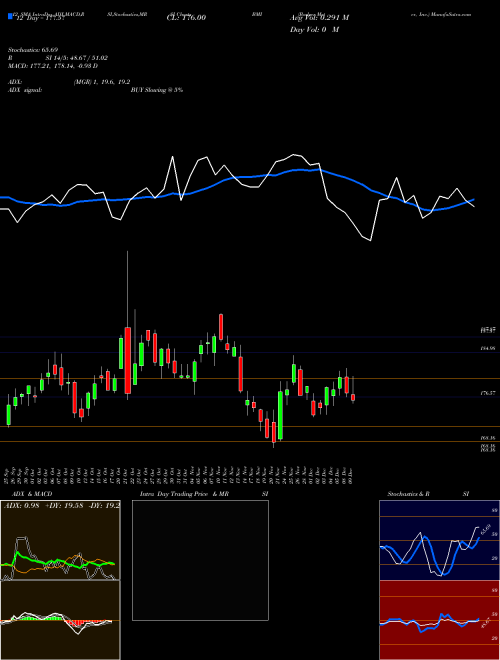This screenshot has height=660, width=500.
Task: Select the closing price CL: 176.00
Action: tap(186, 18)
